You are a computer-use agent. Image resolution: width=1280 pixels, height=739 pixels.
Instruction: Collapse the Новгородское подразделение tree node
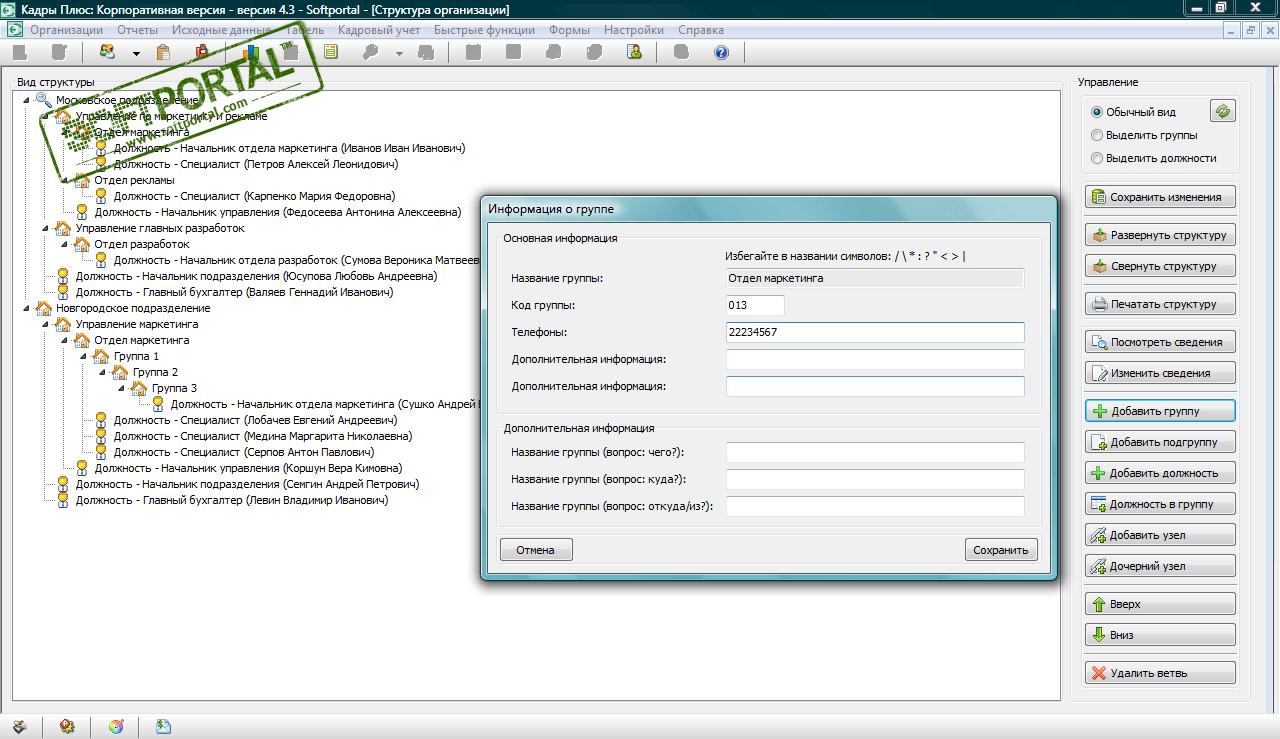click(25, 308)
